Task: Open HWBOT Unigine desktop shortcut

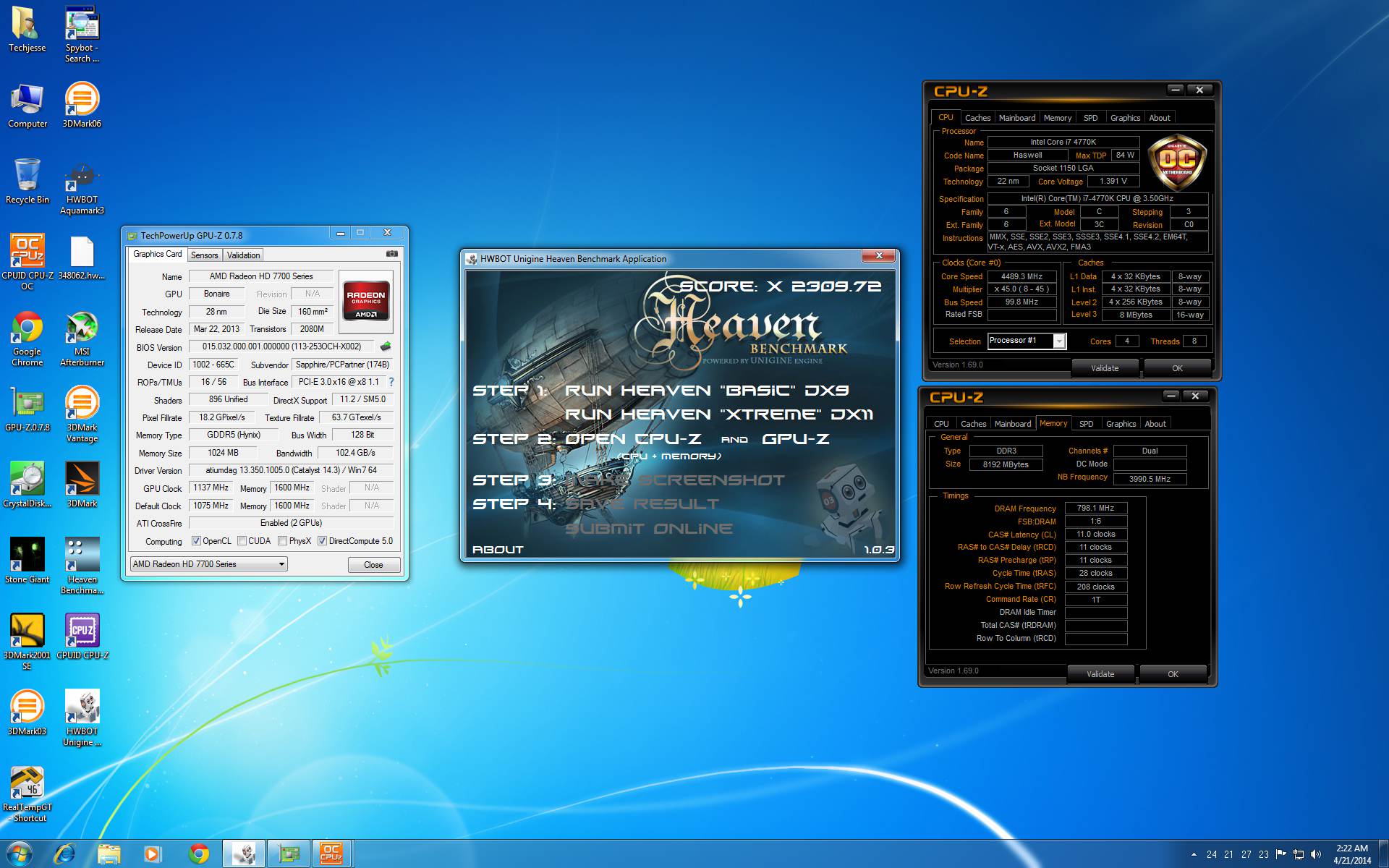Action: point(82,718)
